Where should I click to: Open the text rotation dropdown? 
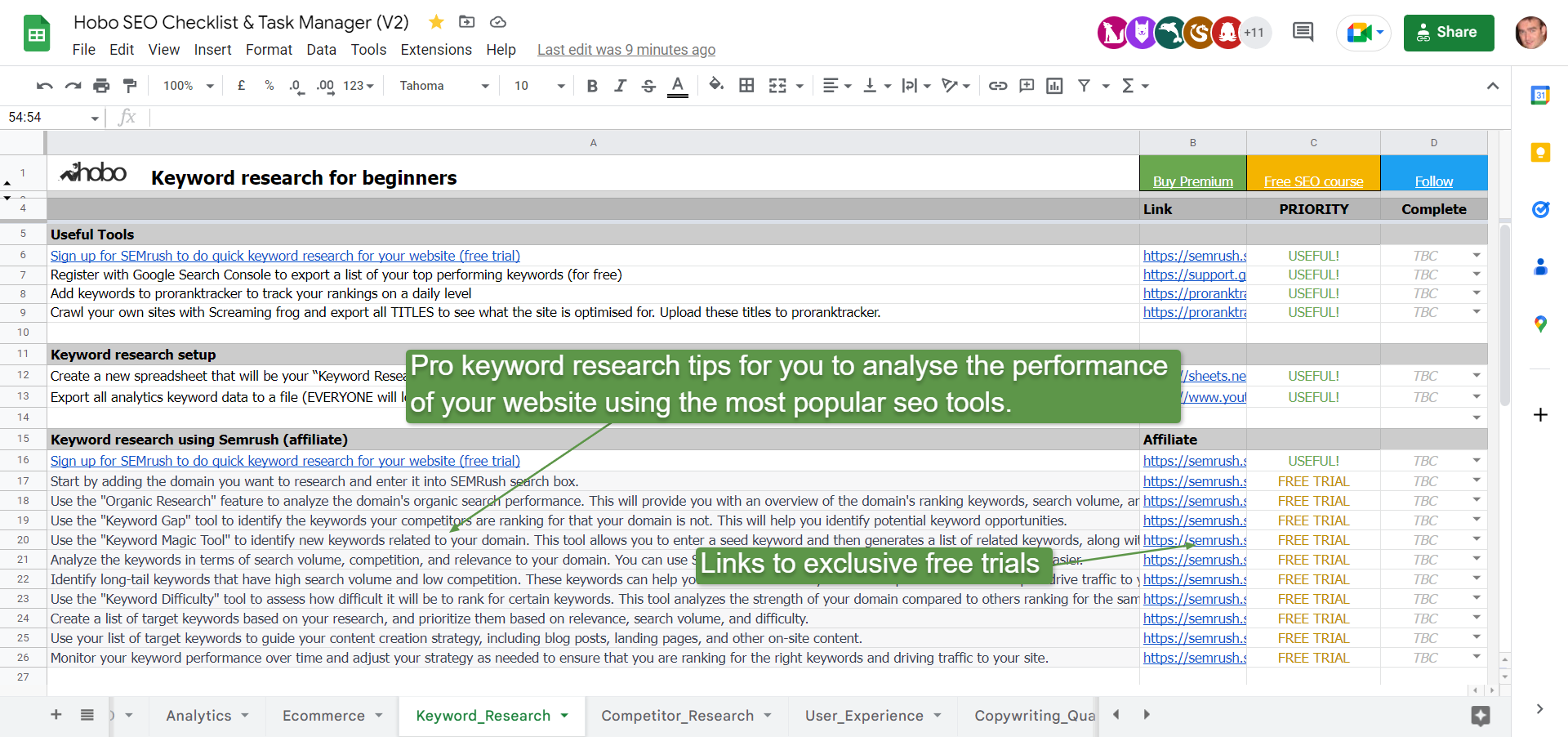[955, 86]
